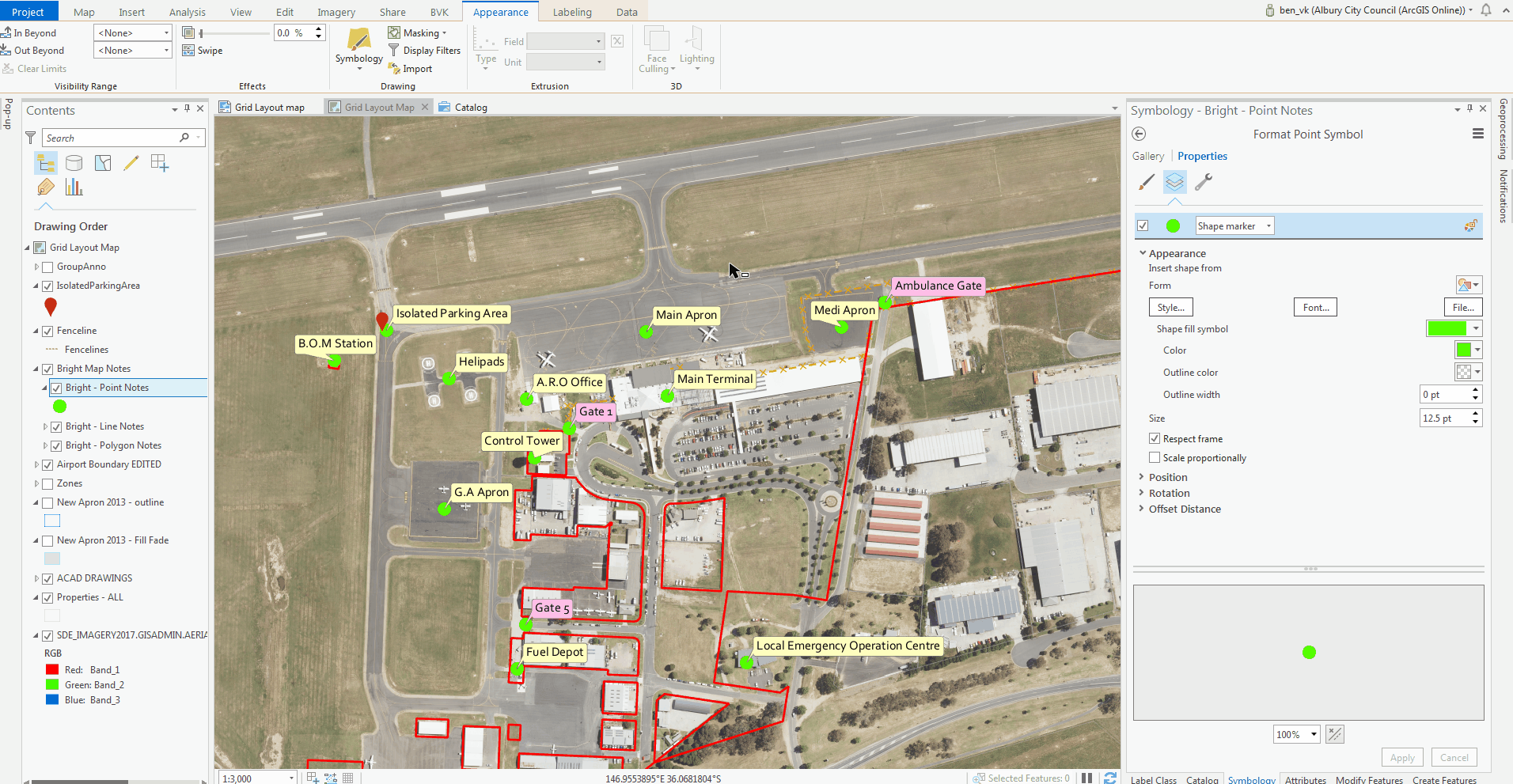Refresh the map view
1513x784 pixels.
(1110, 778)
